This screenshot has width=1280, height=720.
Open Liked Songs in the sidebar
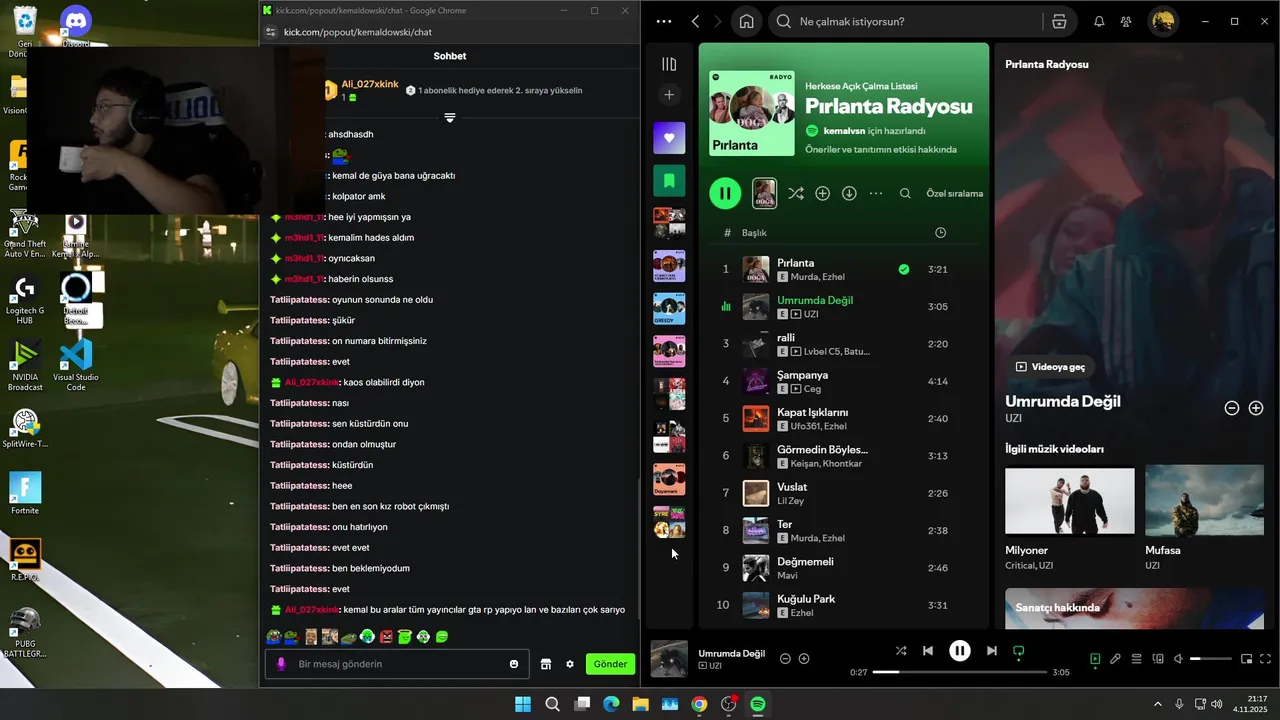(669, 138)
